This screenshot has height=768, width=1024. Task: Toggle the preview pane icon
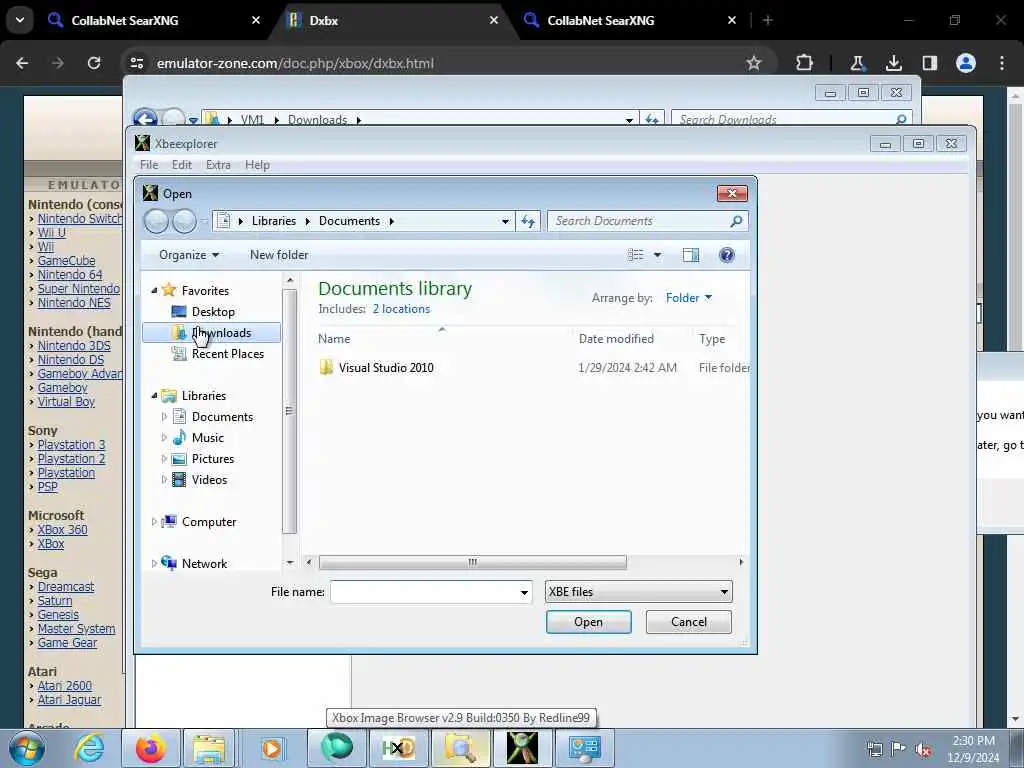pyautogui.click(x=690, y=255)
